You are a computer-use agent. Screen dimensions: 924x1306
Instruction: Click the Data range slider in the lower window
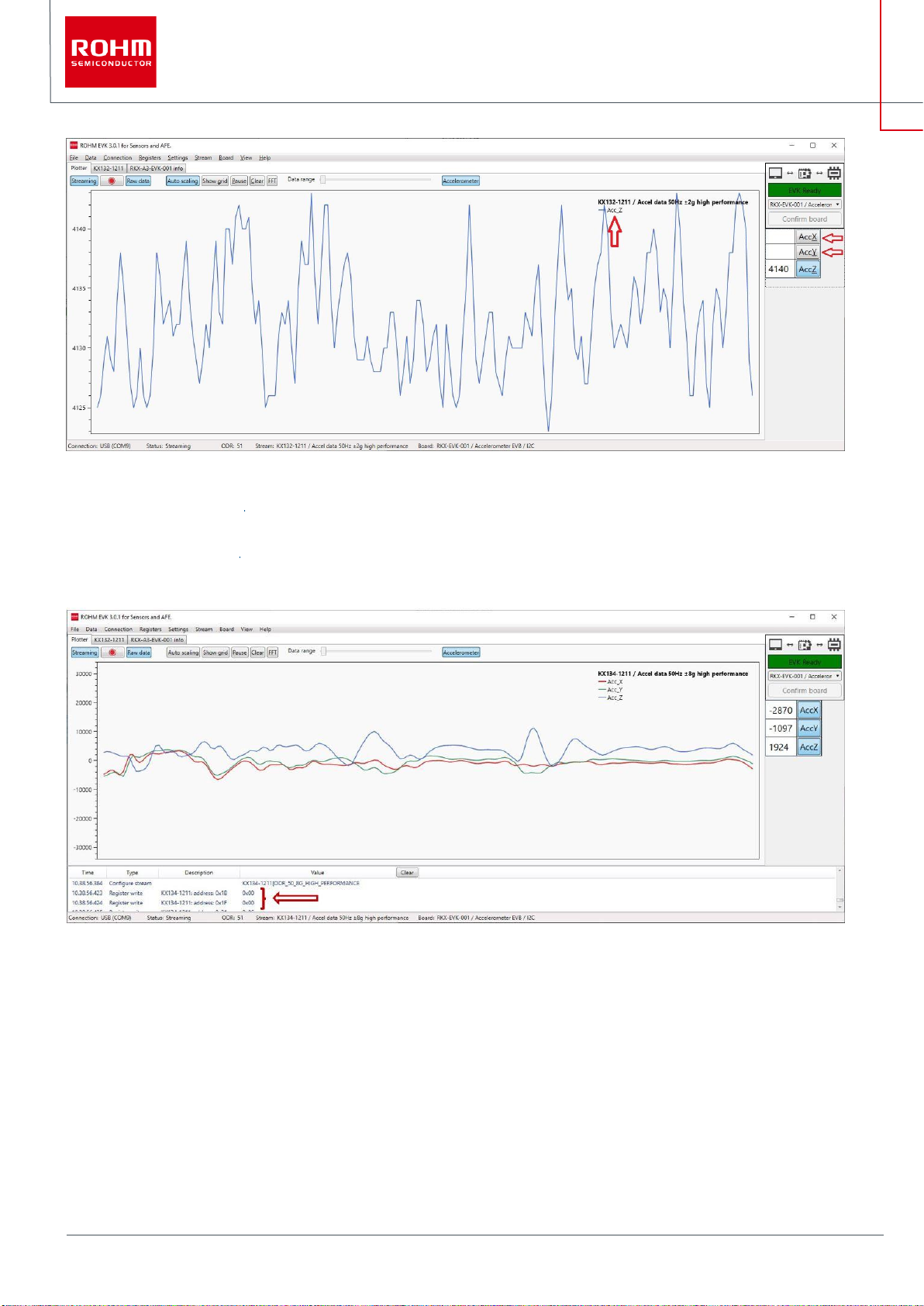pos(376,651)
